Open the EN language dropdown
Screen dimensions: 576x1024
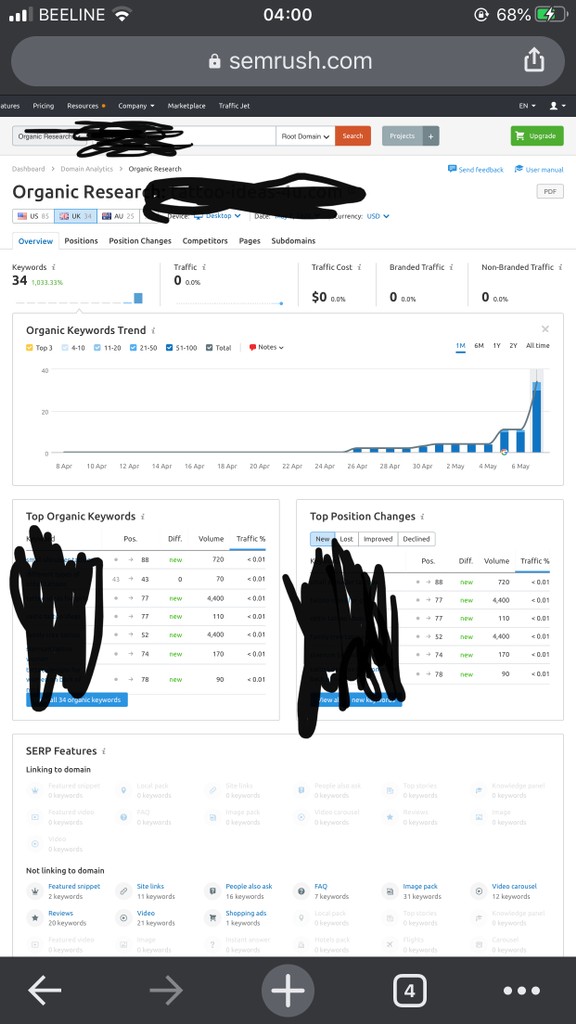pyautogui.click(x=527, y=106)
